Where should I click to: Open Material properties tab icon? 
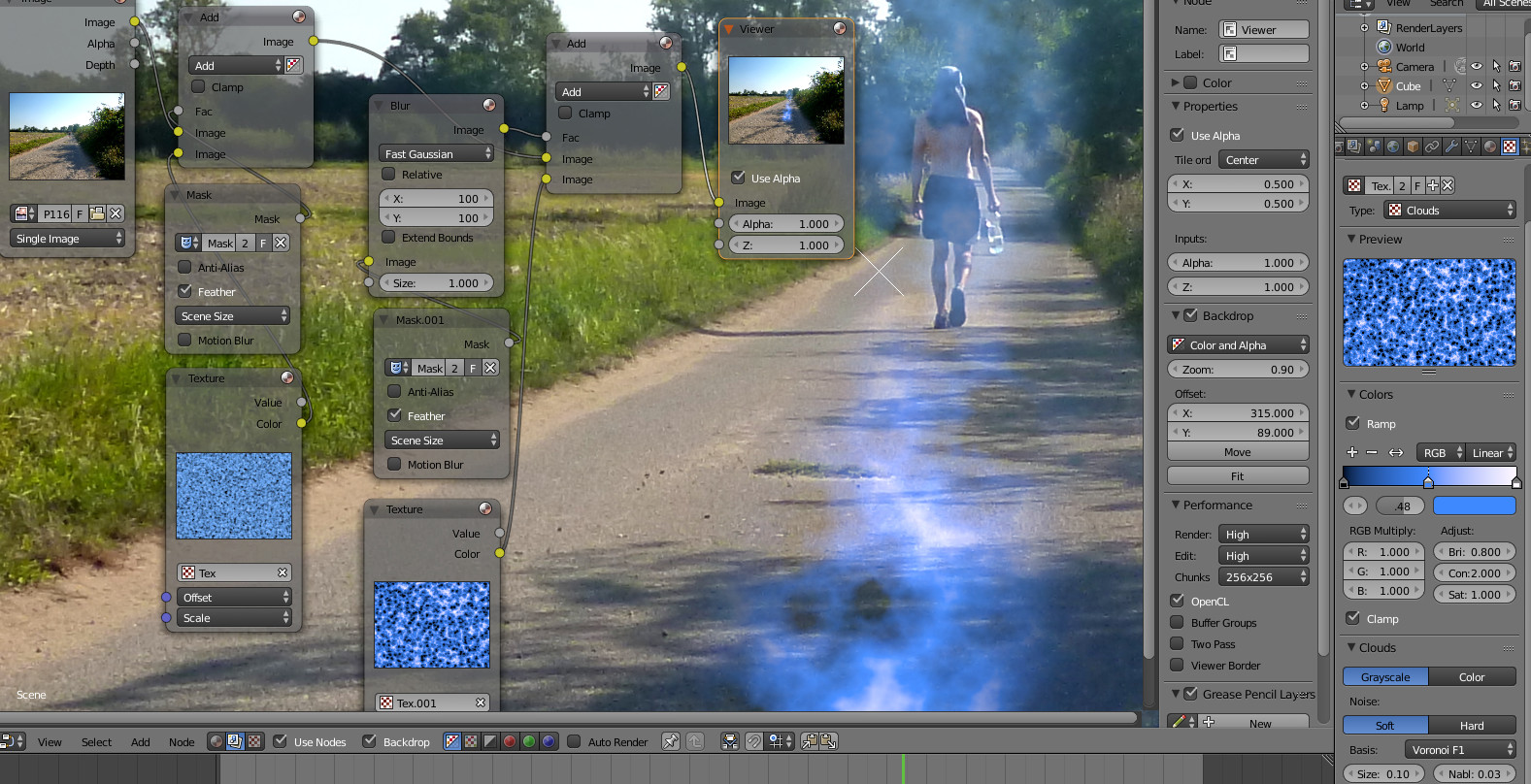coord(1490,147)
